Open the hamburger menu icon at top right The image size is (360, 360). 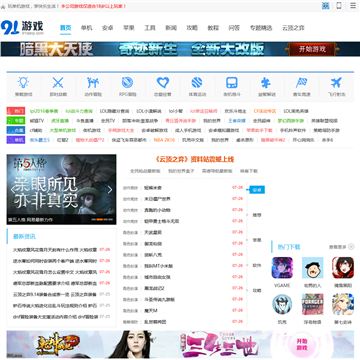(353, 6)
